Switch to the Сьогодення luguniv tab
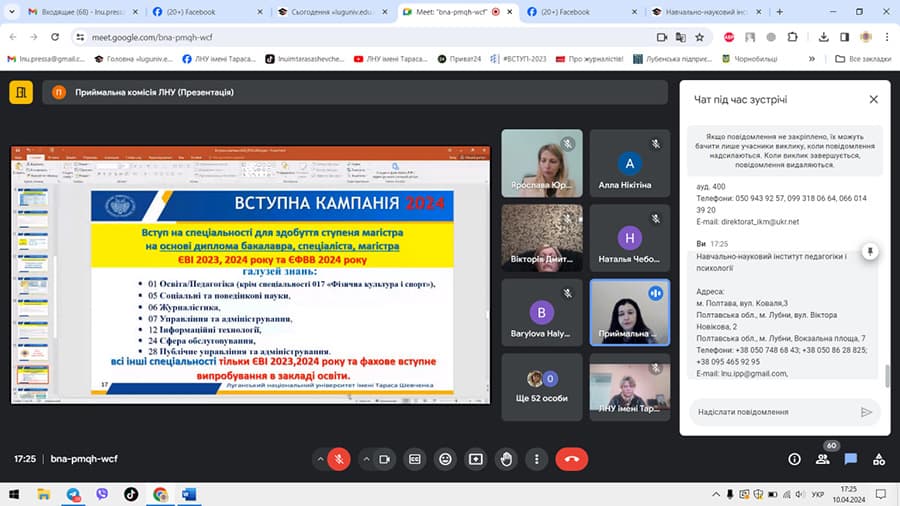The image size is (900, 506). [x=332, y=11]
